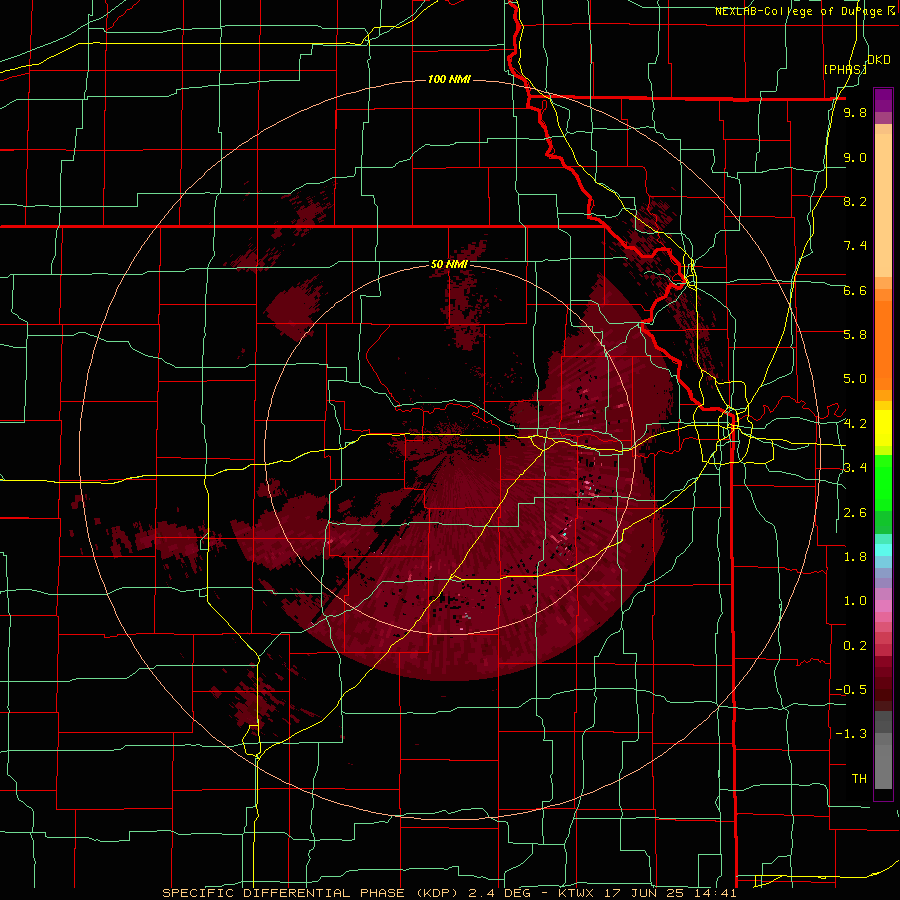The image size is (900, 900).
Task: Click the yellow segment of the color bar
Action: pos(883,428)
